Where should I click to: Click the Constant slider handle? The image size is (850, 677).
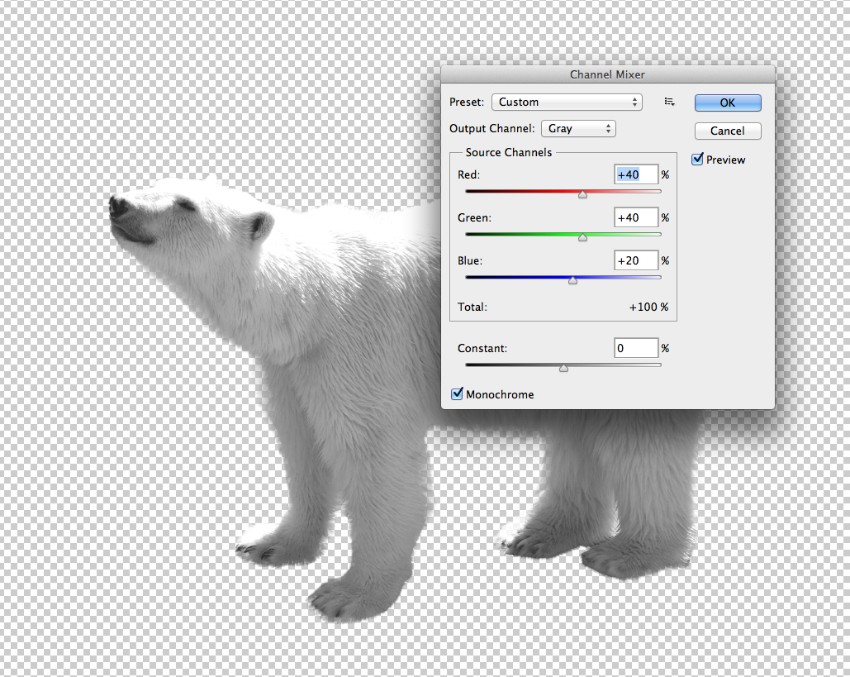pos(564,367)
